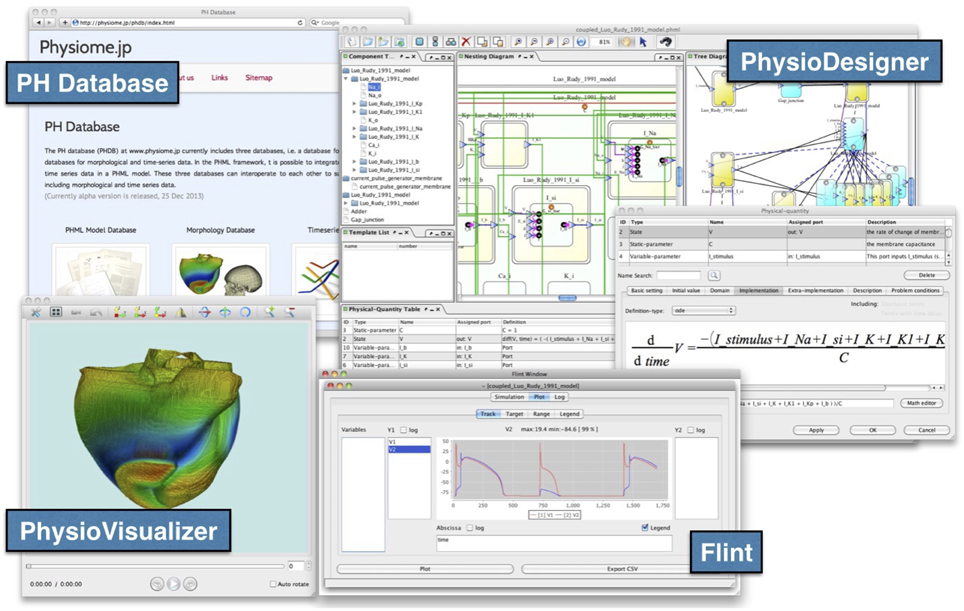Click the red ring rotate icon in PhysioVisualizer
964x611 pixels.
205,312
